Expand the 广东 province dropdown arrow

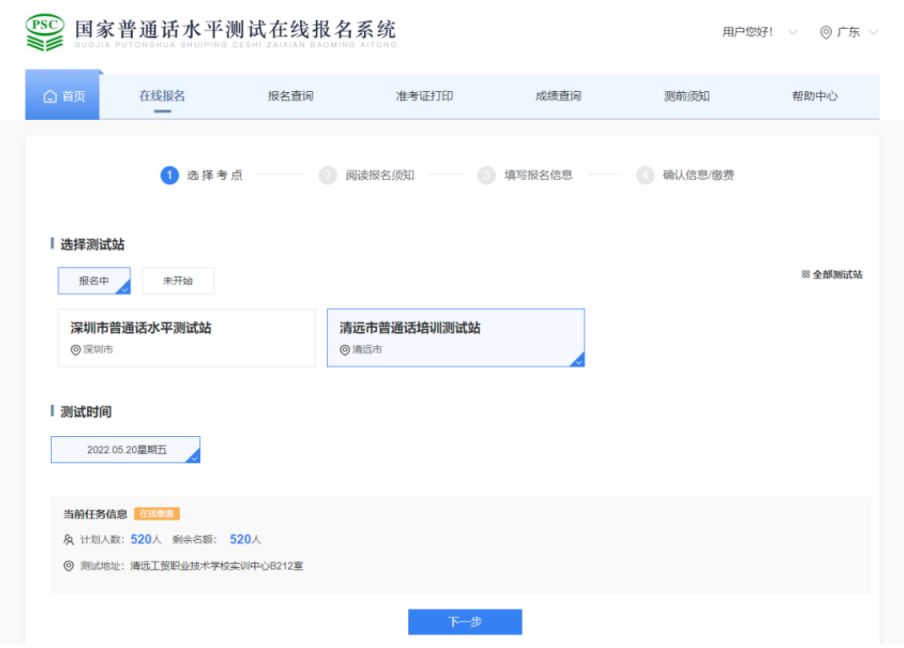tap(873, 32)
